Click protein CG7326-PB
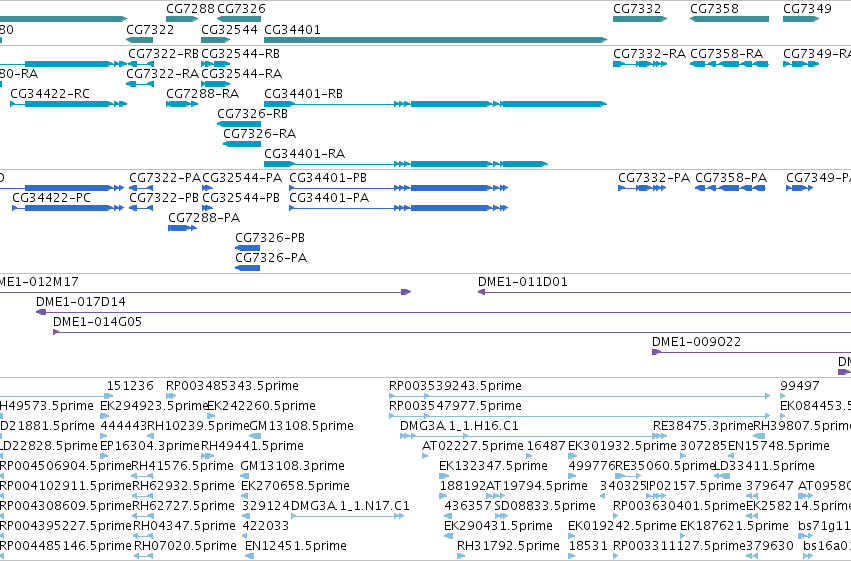 pos(247,248)
